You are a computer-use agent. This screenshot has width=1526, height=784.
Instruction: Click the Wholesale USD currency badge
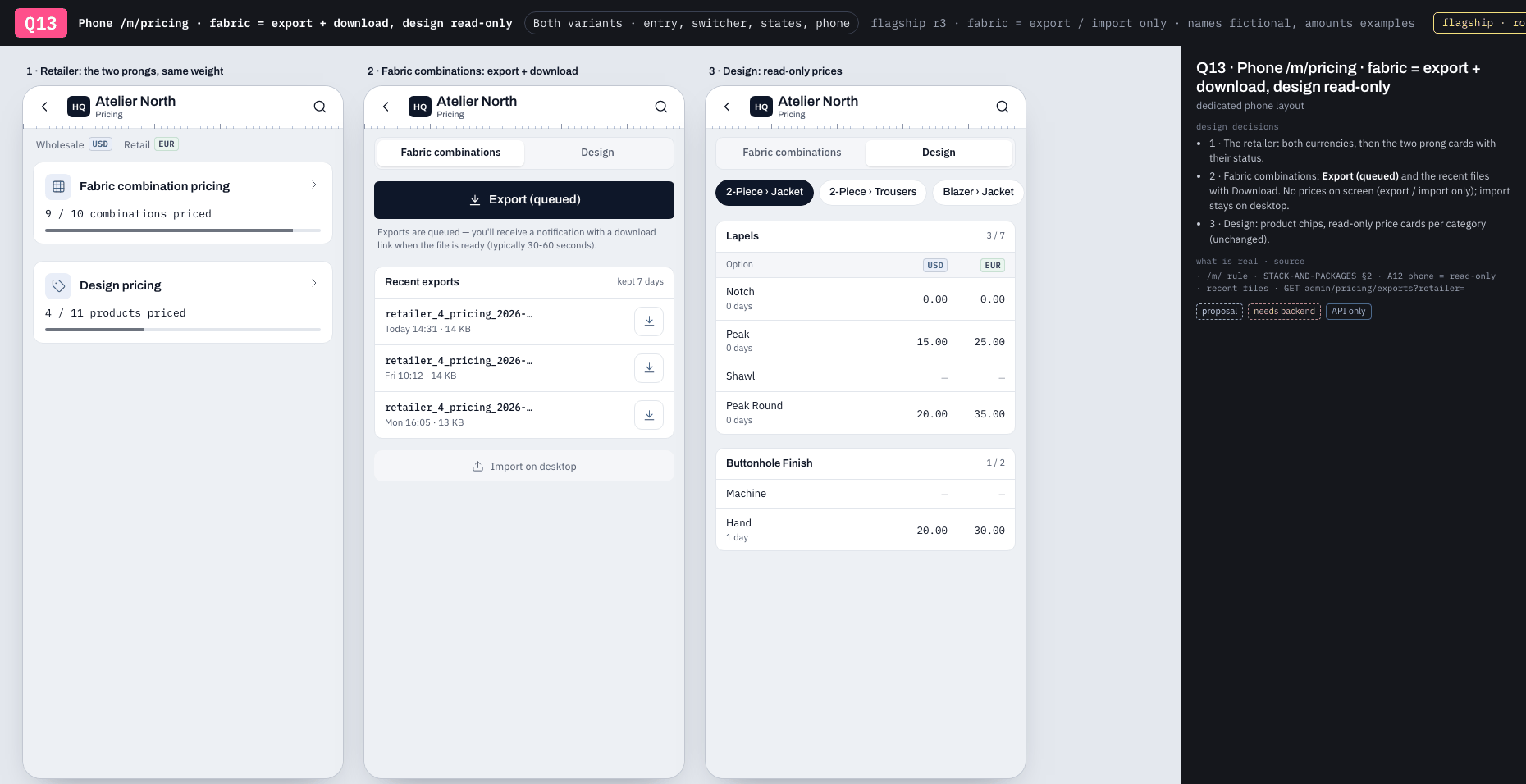(x=100, y=144)
